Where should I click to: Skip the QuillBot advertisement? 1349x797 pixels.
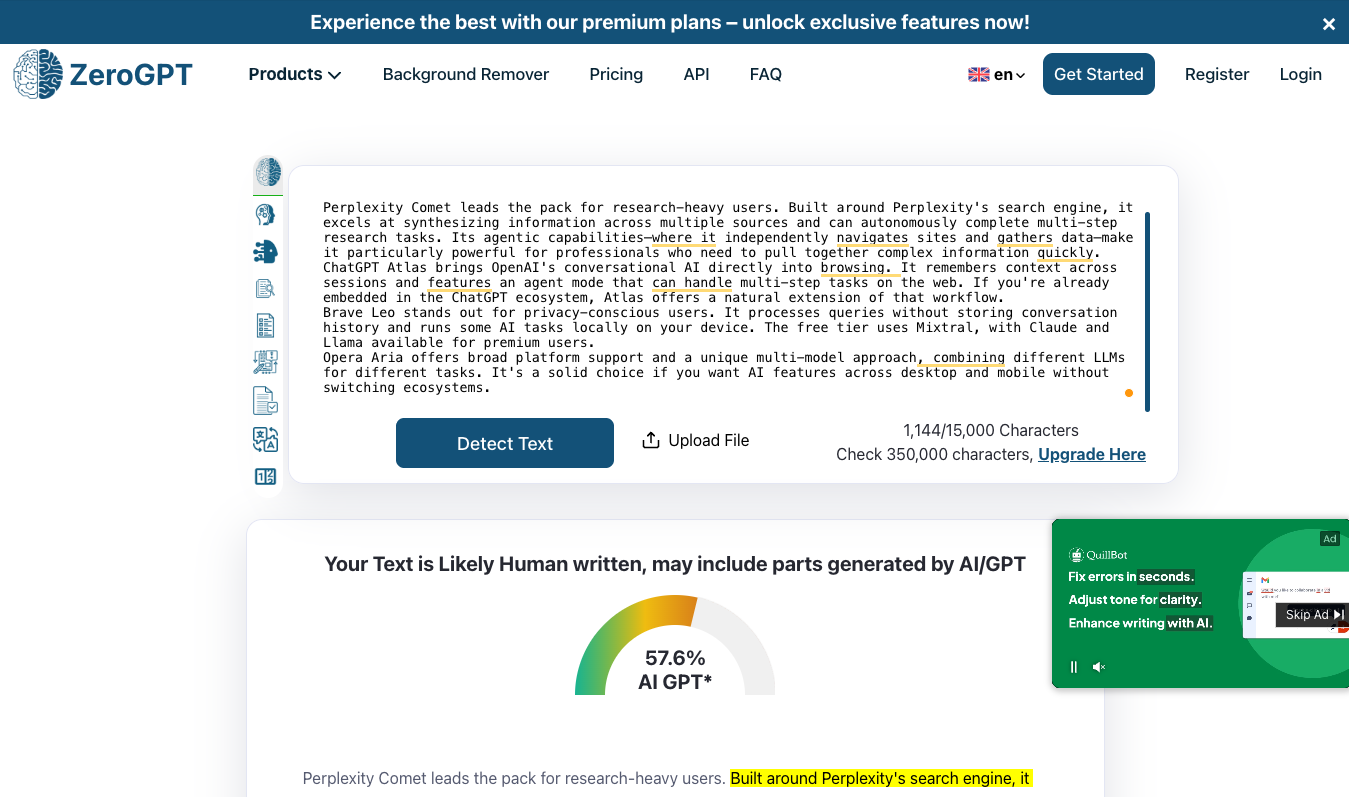pos(1311,614)
